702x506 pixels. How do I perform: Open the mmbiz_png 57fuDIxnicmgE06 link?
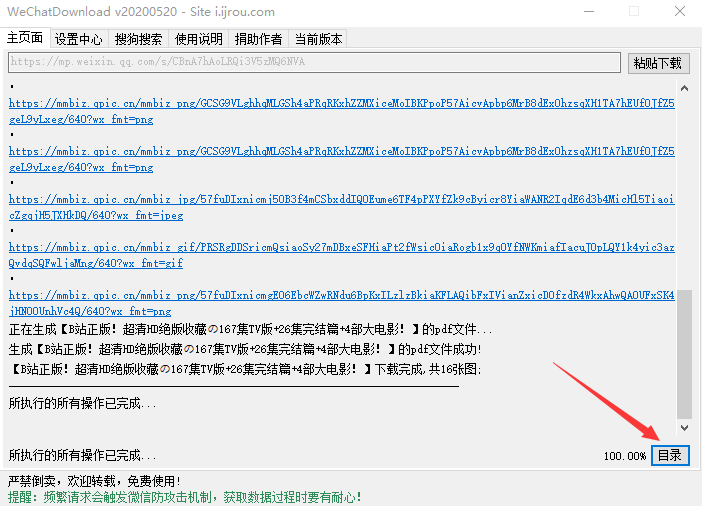(x=341, y=303)
